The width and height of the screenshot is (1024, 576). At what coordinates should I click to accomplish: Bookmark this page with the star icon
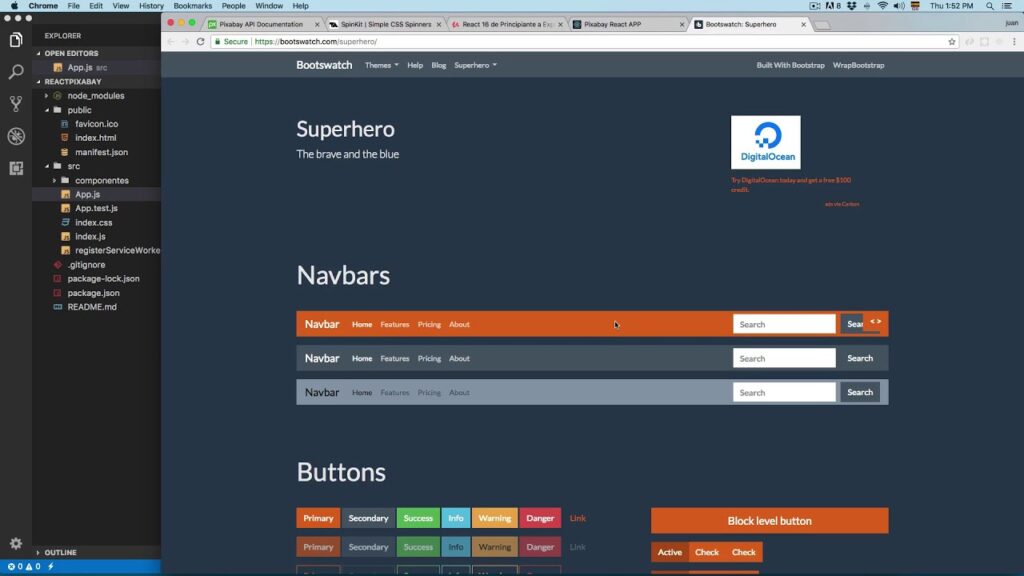[952, 42]
